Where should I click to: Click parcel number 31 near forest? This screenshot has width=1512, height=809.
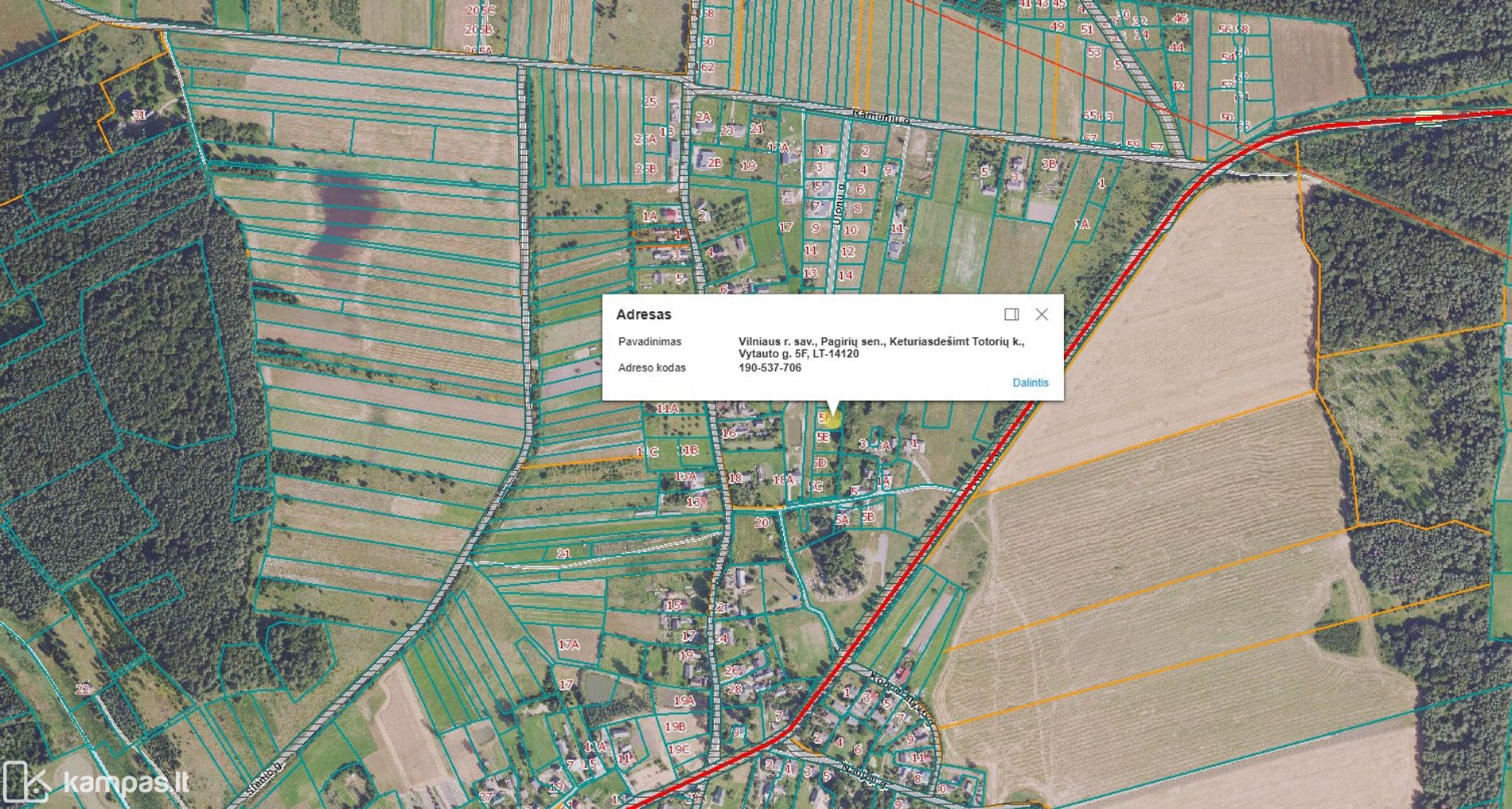(x=139, y=115)
